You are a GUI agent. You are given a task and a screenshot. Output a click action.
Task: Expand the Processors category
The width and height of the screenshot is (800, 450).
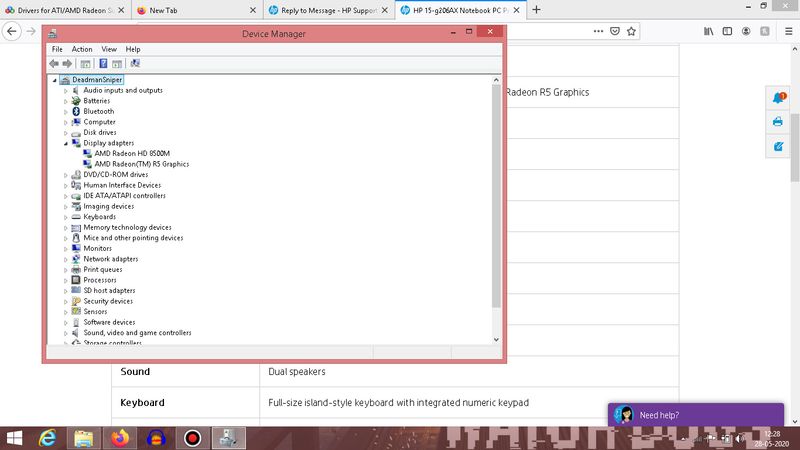click(65, 281)
